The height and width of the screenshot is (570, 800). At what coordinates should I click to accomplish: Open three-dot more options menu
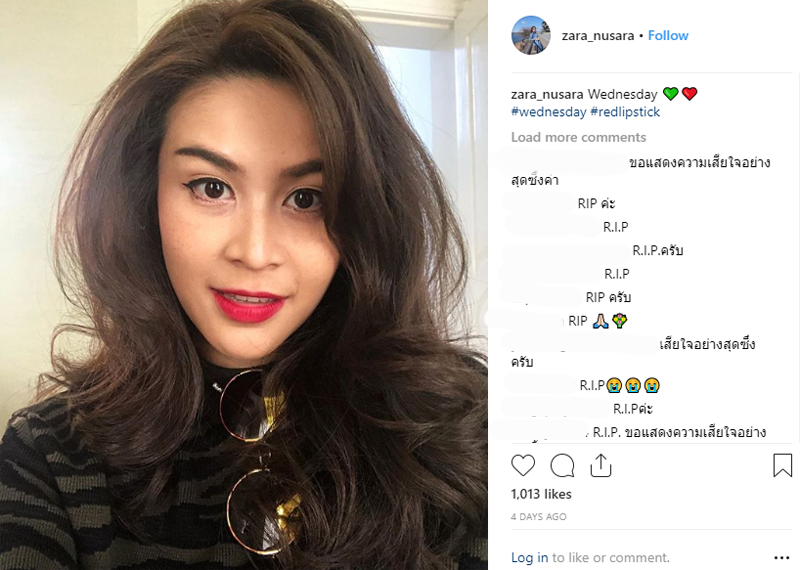[x=782, y=558]
